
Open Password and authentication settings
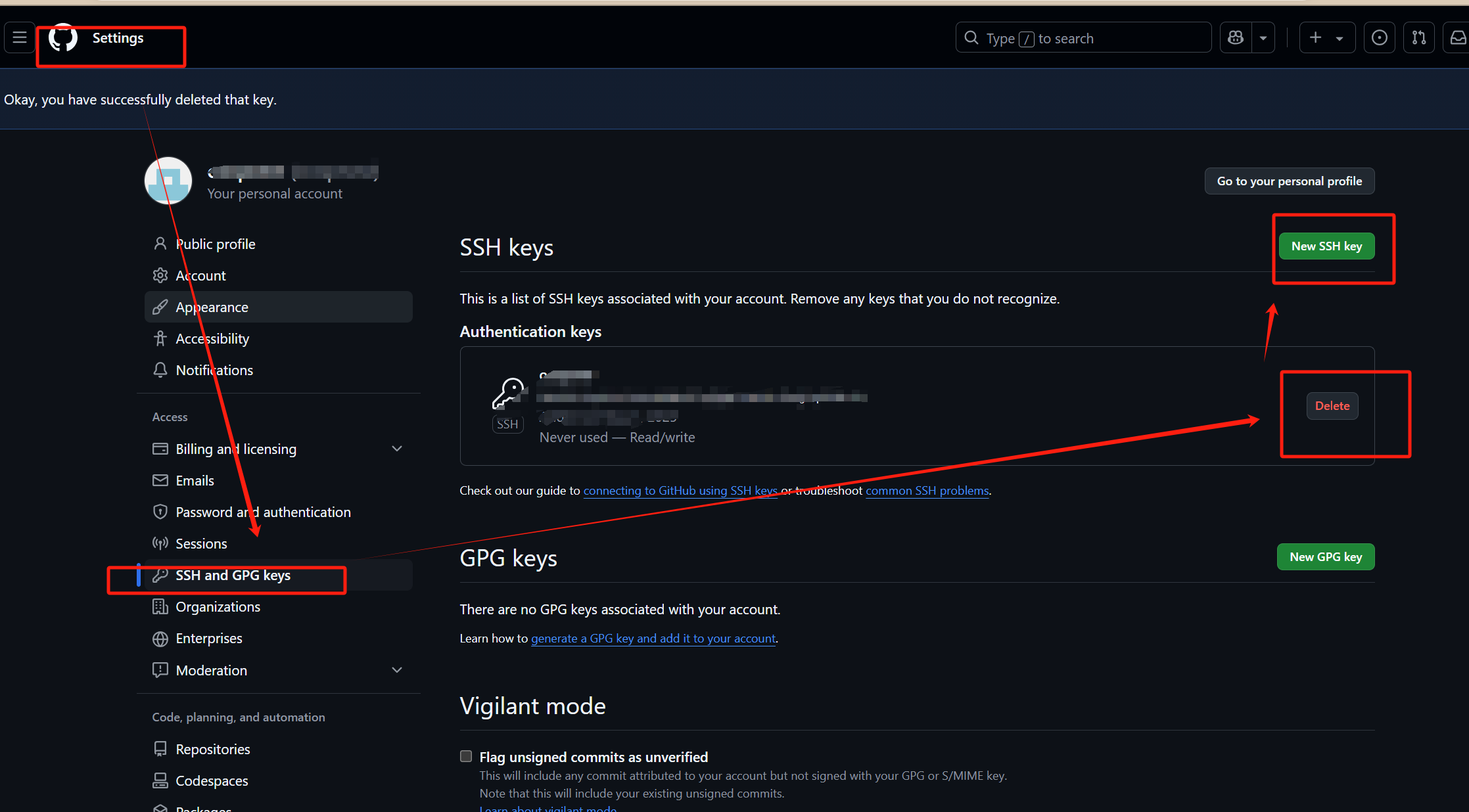[263, 512]
